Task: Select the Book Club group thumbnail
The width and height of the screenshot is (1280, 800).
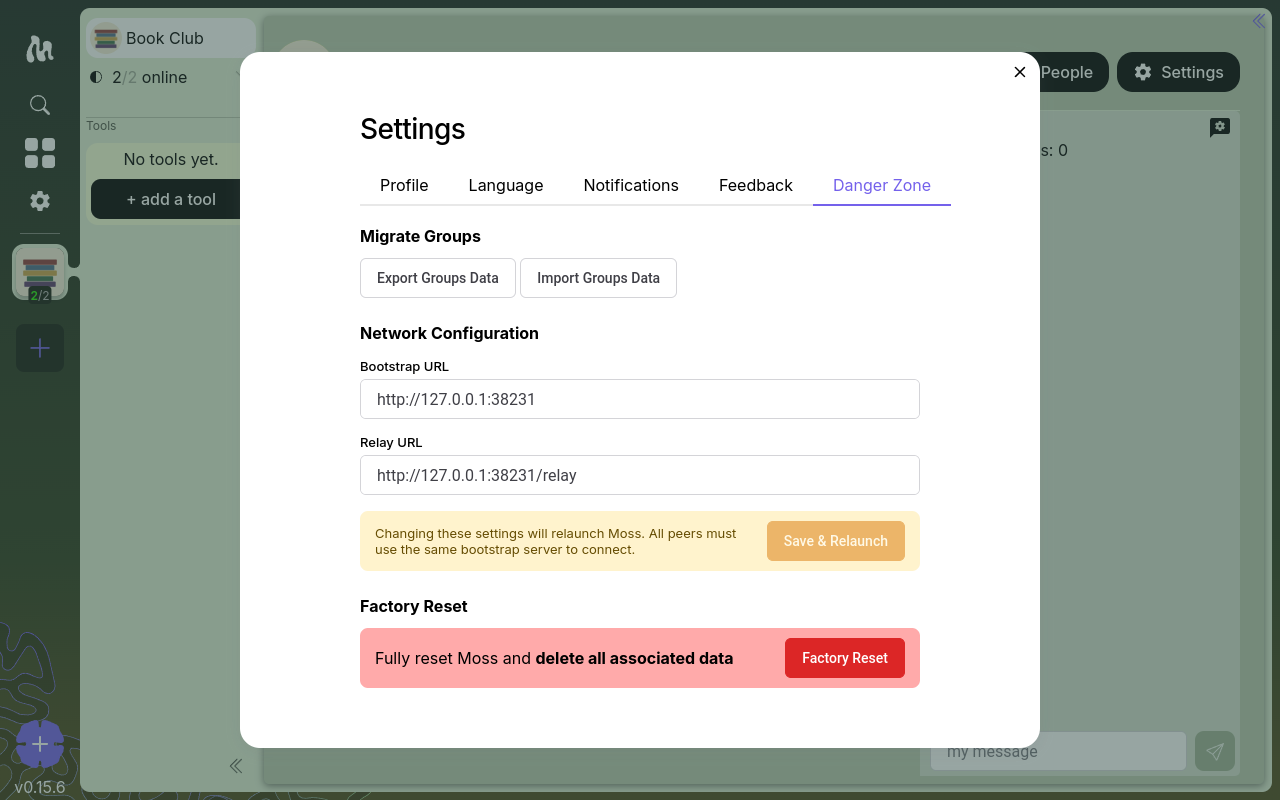Action: [40, 272]
